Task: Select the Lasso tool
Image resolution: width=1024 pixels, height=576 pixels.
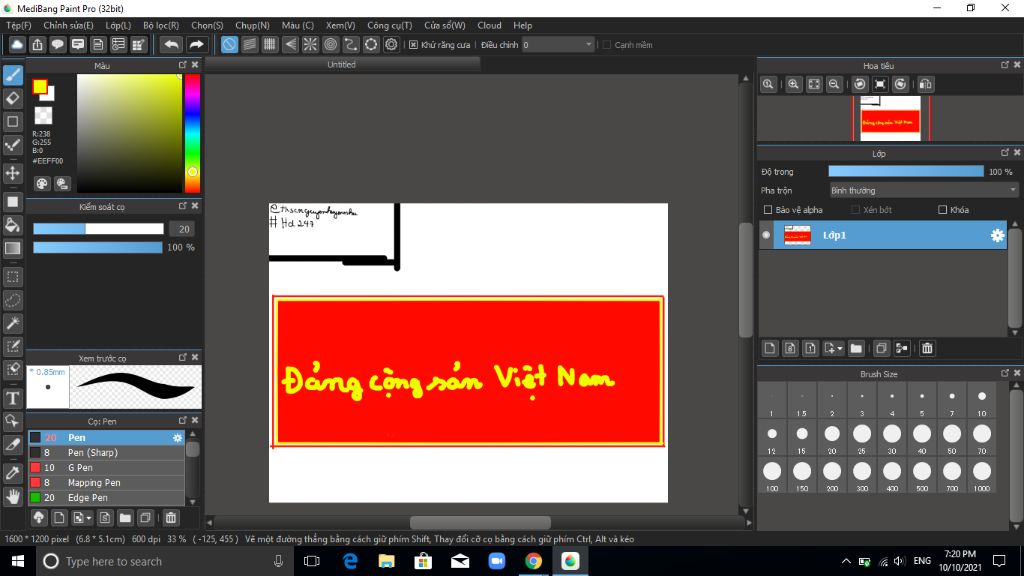Action: pyautogui.click(x=12, y=300)
